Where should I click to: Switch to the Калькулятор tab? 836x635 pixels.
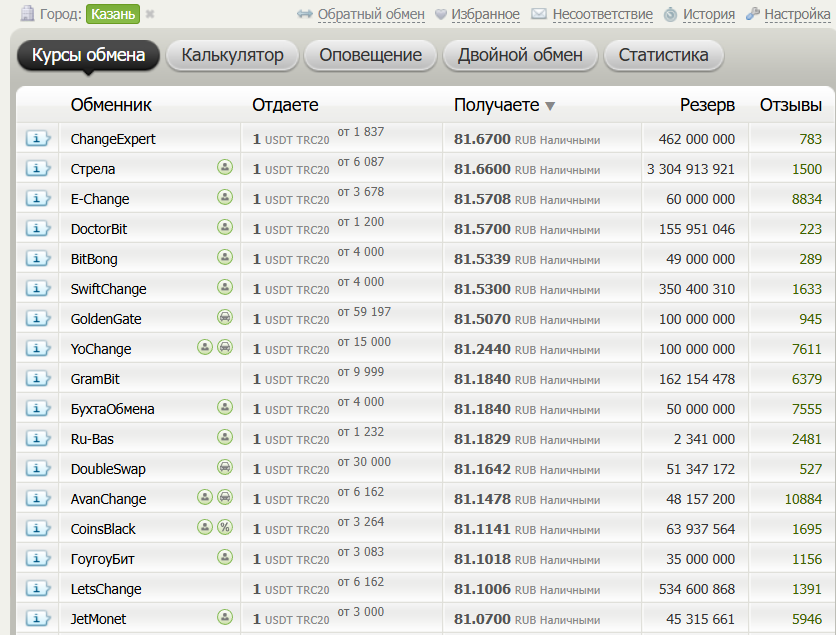tap(232, 55)
